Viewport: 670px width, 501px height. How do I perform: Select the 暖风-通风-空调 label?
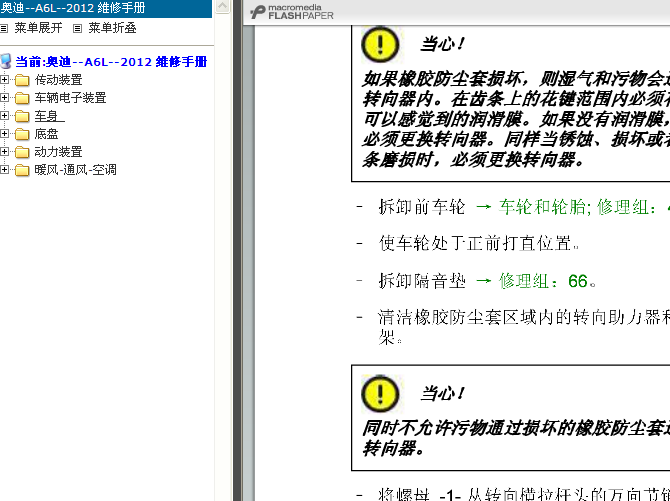point(75,170)
